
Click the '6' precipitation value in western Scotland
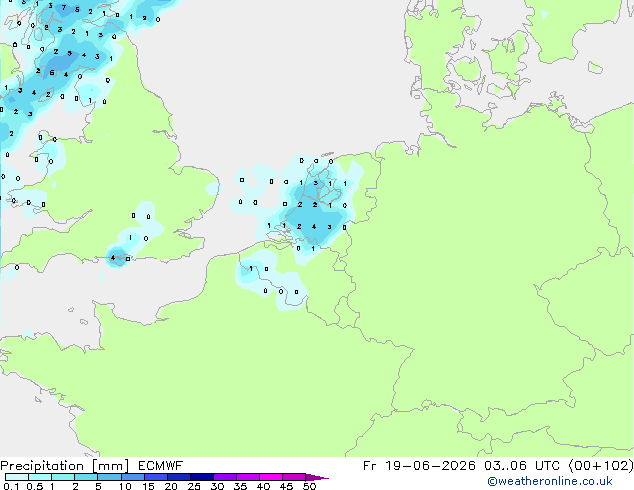52,73
